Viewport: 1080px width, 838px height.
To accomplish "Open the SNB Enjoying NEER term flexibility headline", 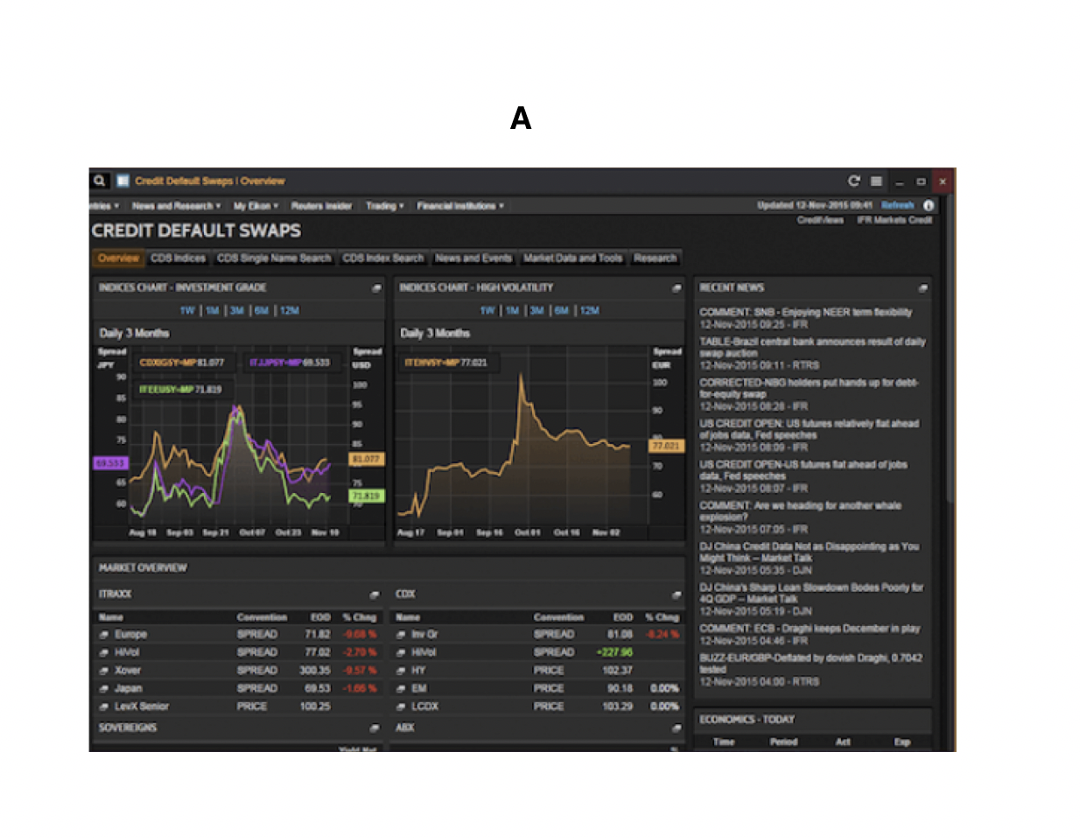I will click(x=805, y=312).
